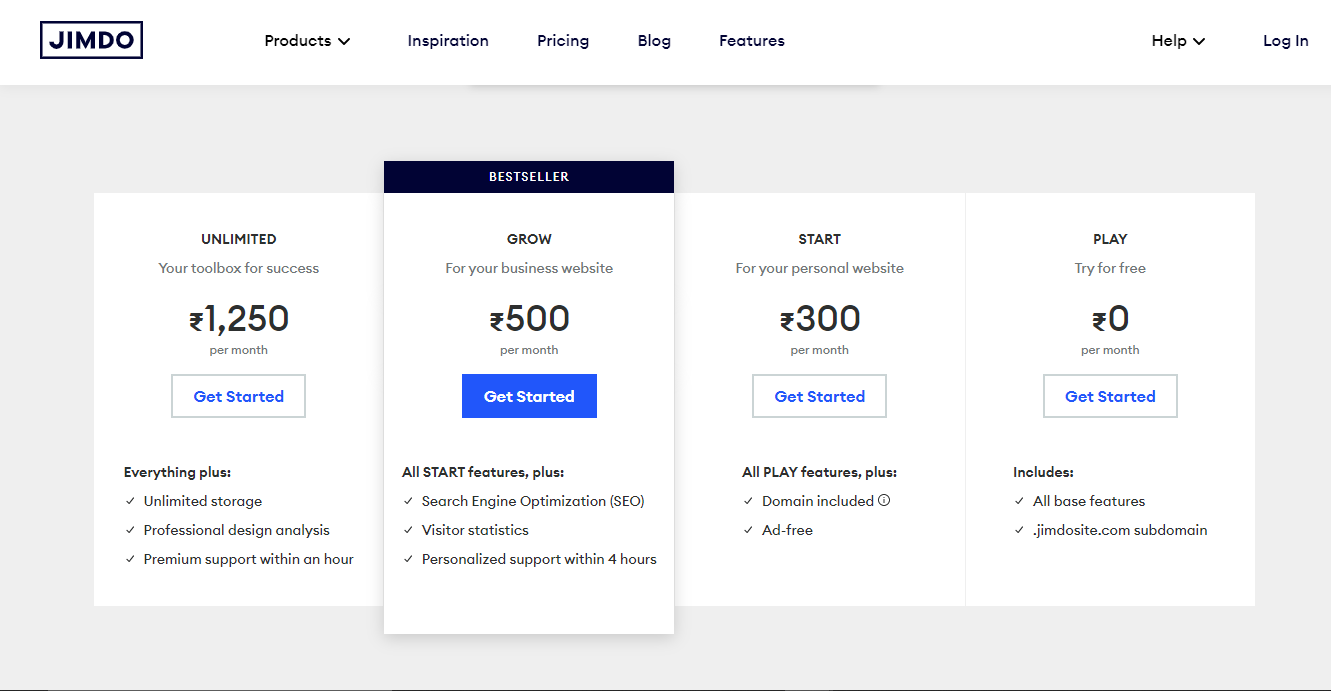Screen dimensions: 1331x691
Task: Open the Pricing menu item
Action: (x=563, y=41)
